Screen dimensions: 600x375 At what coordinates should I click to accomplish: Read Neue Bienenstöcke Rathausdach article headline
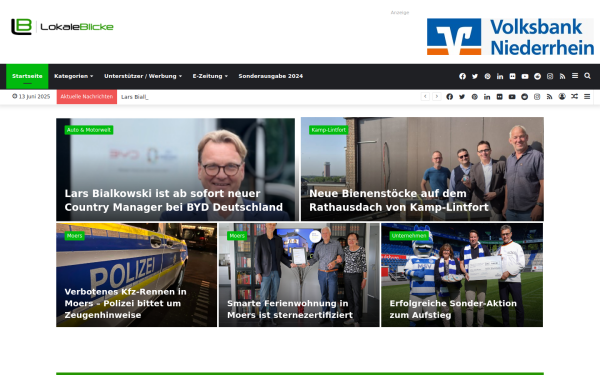pyautogui.click(x=399, y=200)
